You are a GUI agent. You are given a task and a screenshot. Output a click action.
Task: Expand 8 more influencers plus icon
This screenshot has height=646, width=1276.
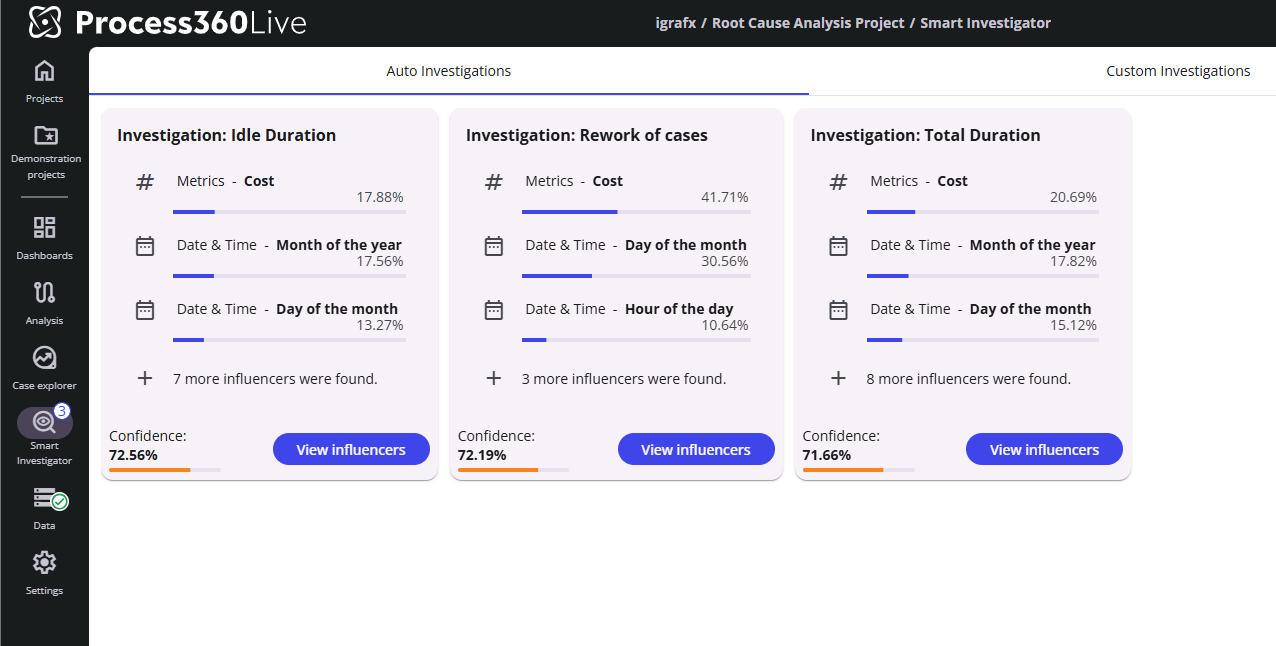point(839,379)
